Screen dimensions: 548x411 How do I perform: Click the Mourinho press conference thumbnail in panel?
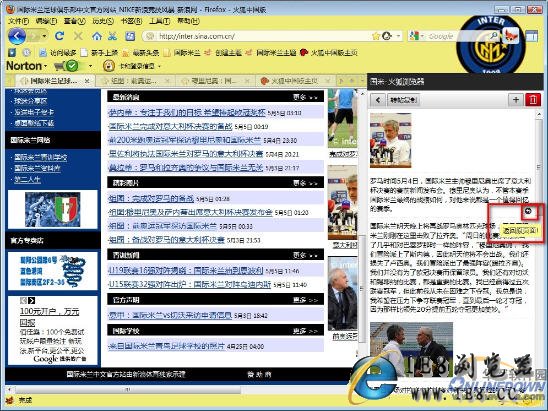click(390, 140)
